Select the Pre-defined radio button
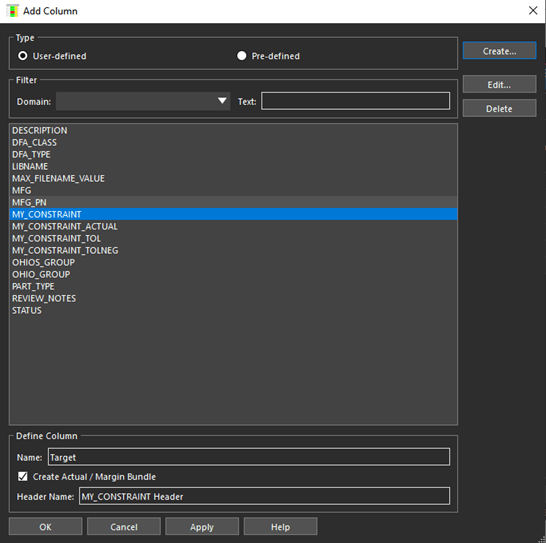 241,56
